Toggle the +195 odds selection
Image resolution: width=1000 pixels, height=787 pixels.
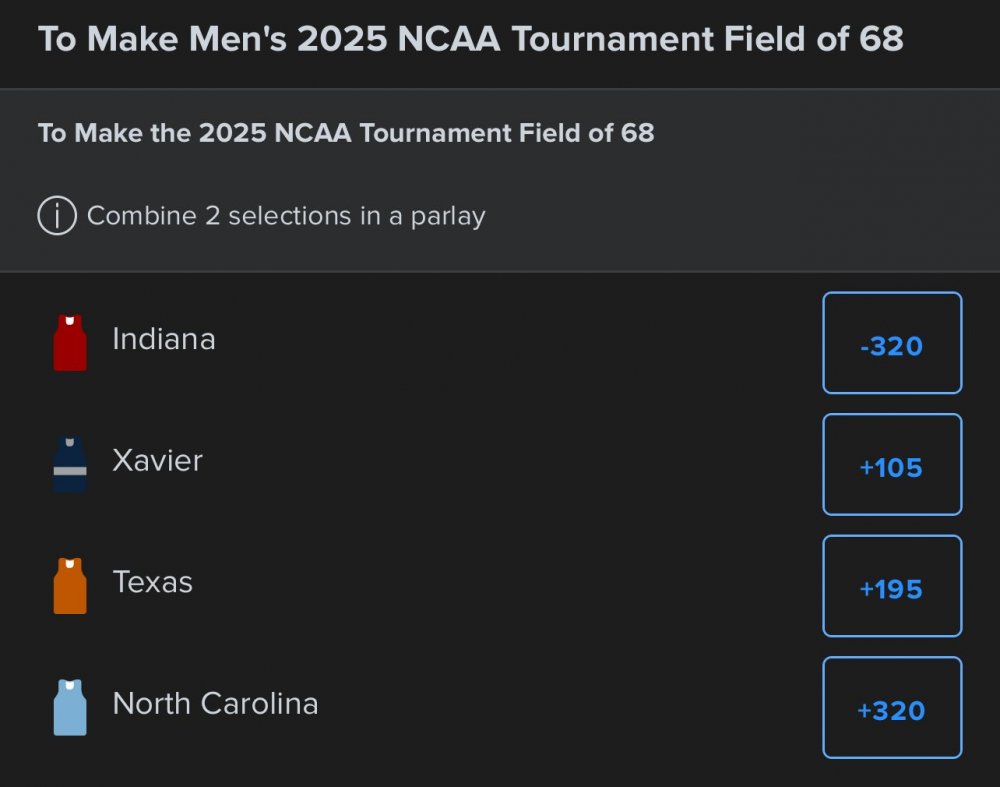[x=891, y=586]
